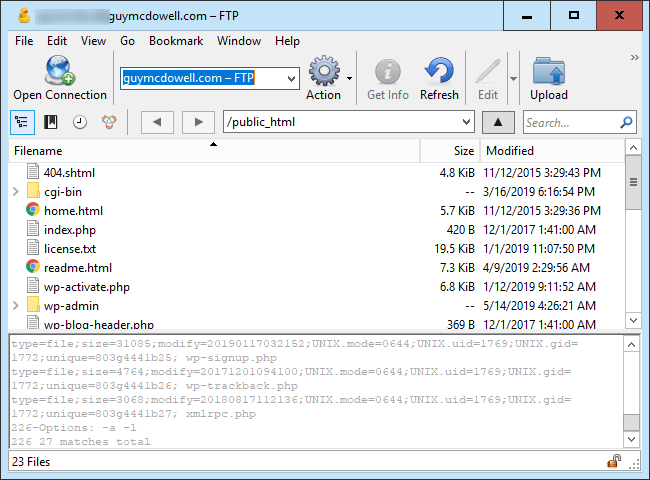Switch to browser outline view icon
The width and height of the screenshot is (650, 480).
pos(22,122)
